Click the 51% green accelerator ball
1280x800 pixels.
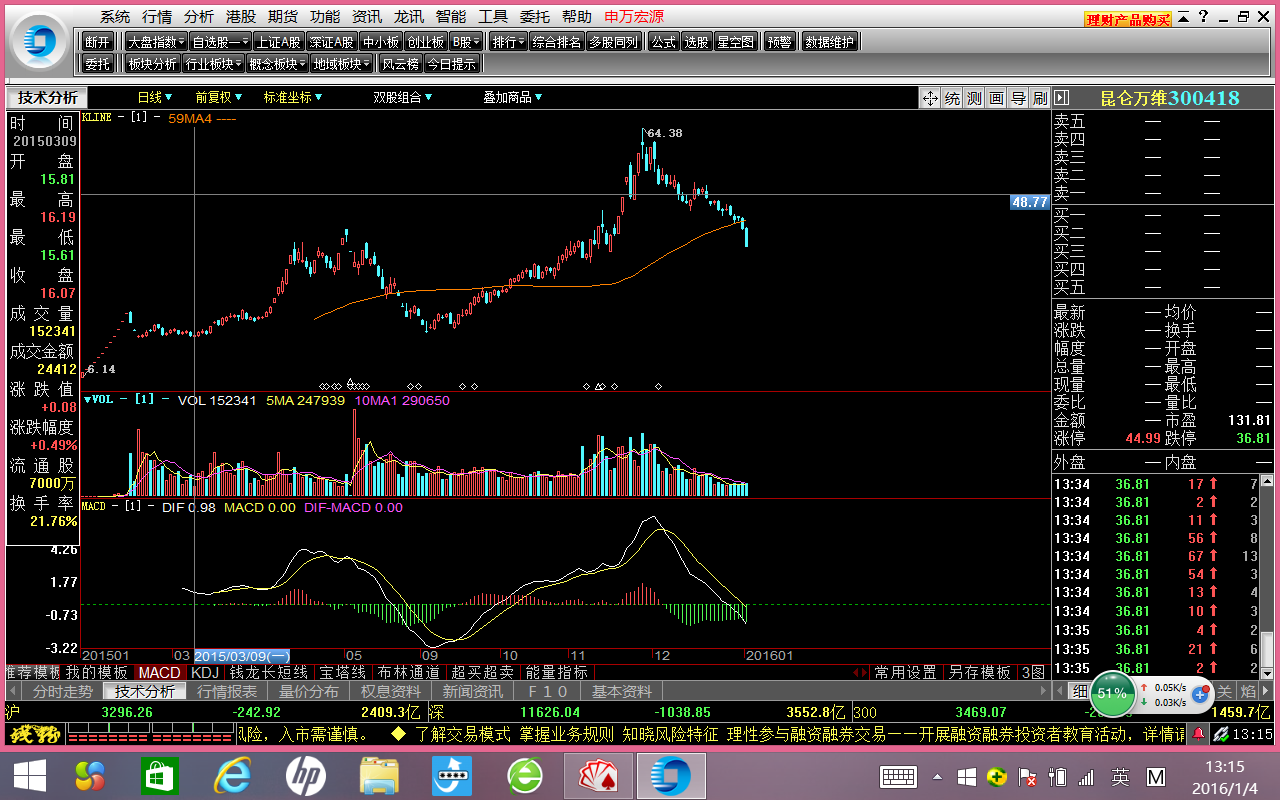[1112, 692]
